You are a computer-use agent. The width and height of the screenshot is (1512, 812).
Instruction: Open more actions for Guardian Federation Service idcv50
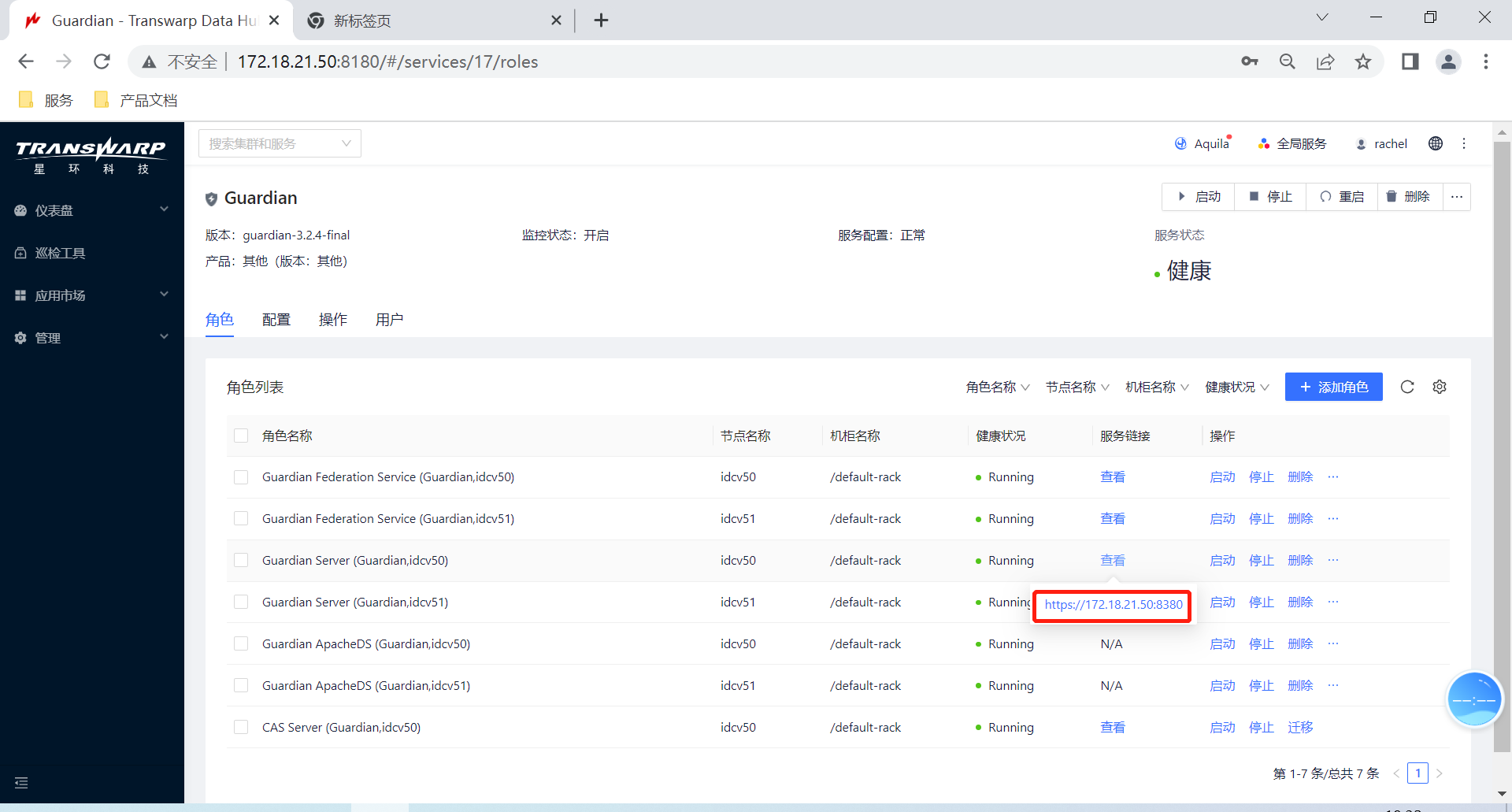1333,477
